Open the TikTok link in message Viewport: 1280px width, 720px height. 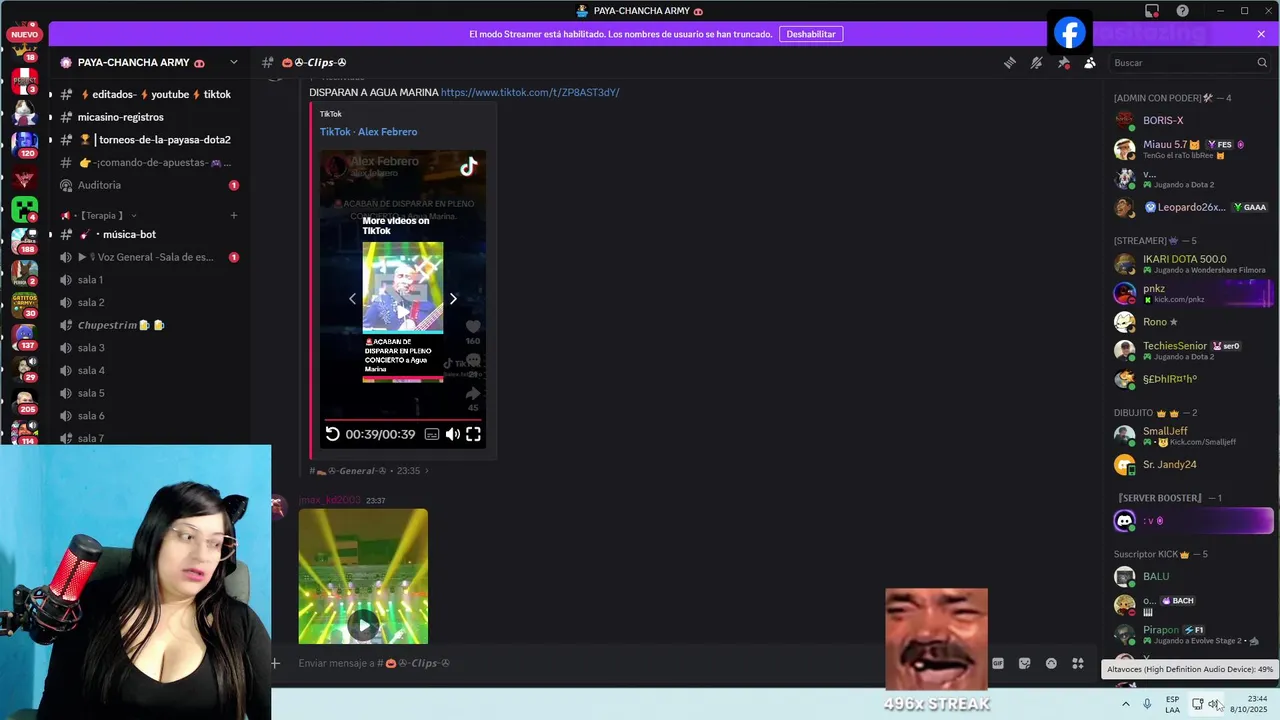click(x=530, y=92)
